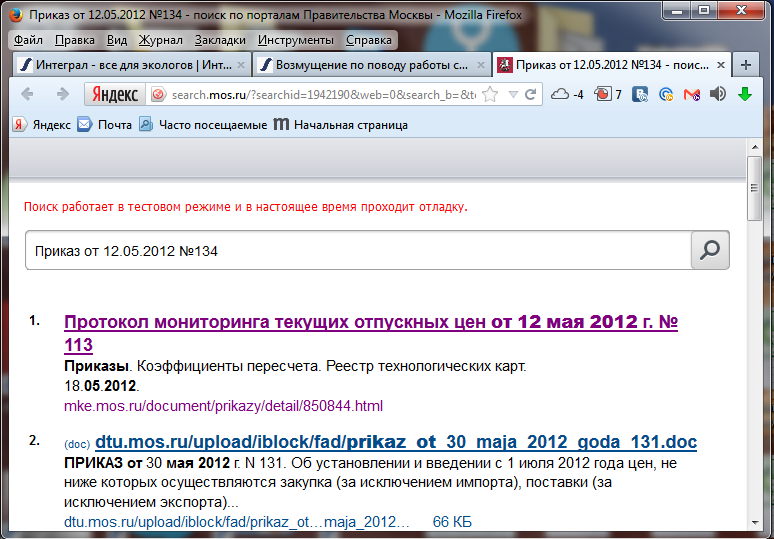Open the Закладки menu
The height and width of the screenshot is (539, 774).
pyautogui.click(x=220, y=40)
